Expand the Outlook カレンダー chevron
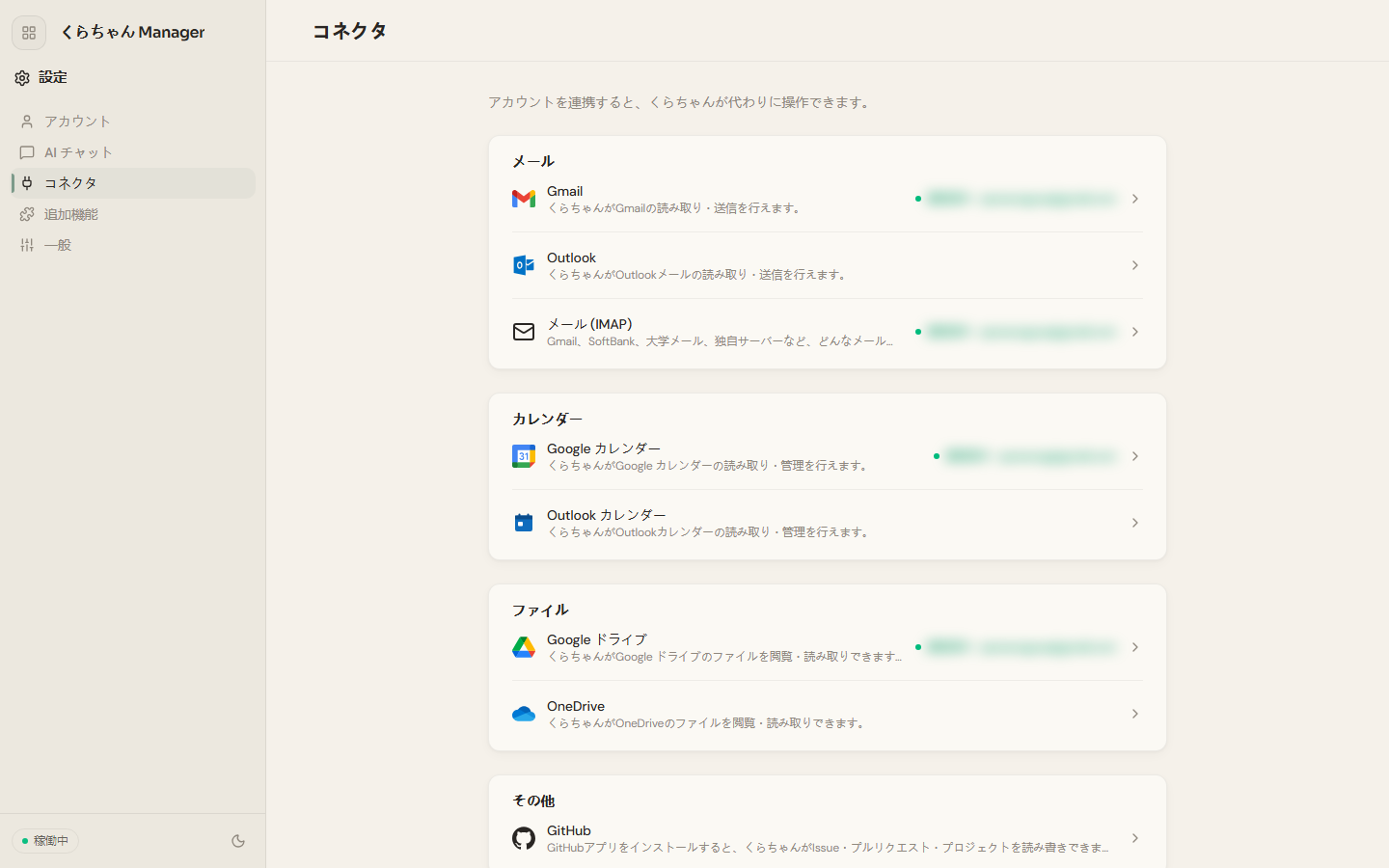This screenshot has height=868, width=1389. [x=1135, y=523]
